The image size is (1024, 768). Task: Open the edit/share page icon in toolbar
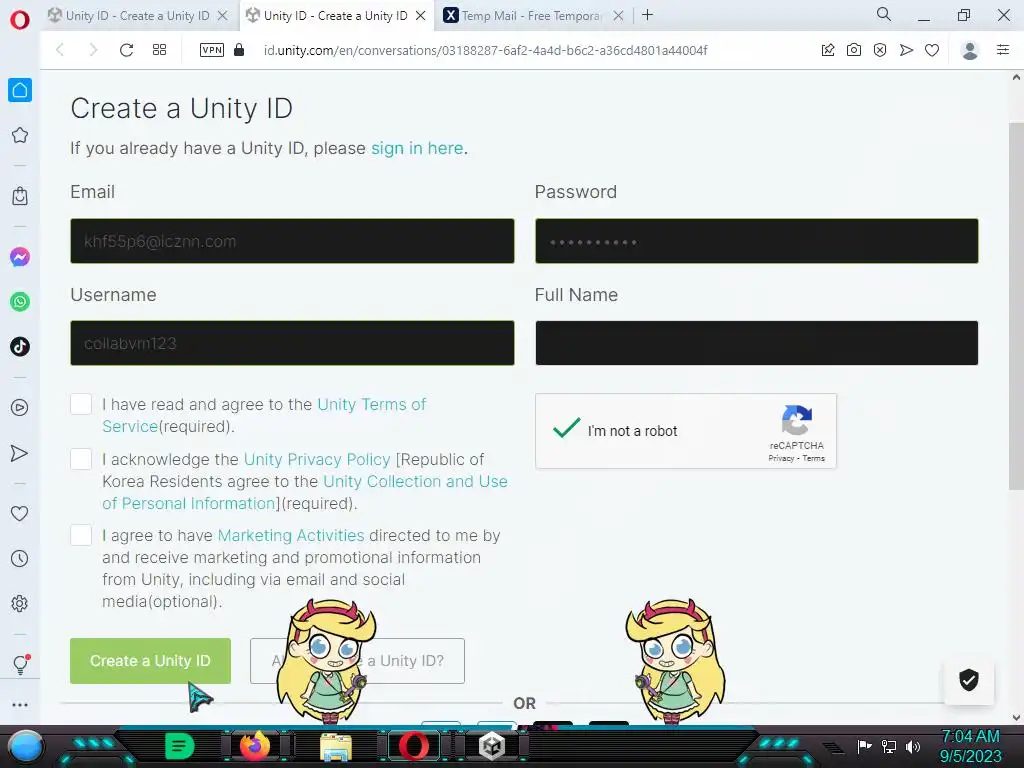pyautogui.click(x=827, y=50)
